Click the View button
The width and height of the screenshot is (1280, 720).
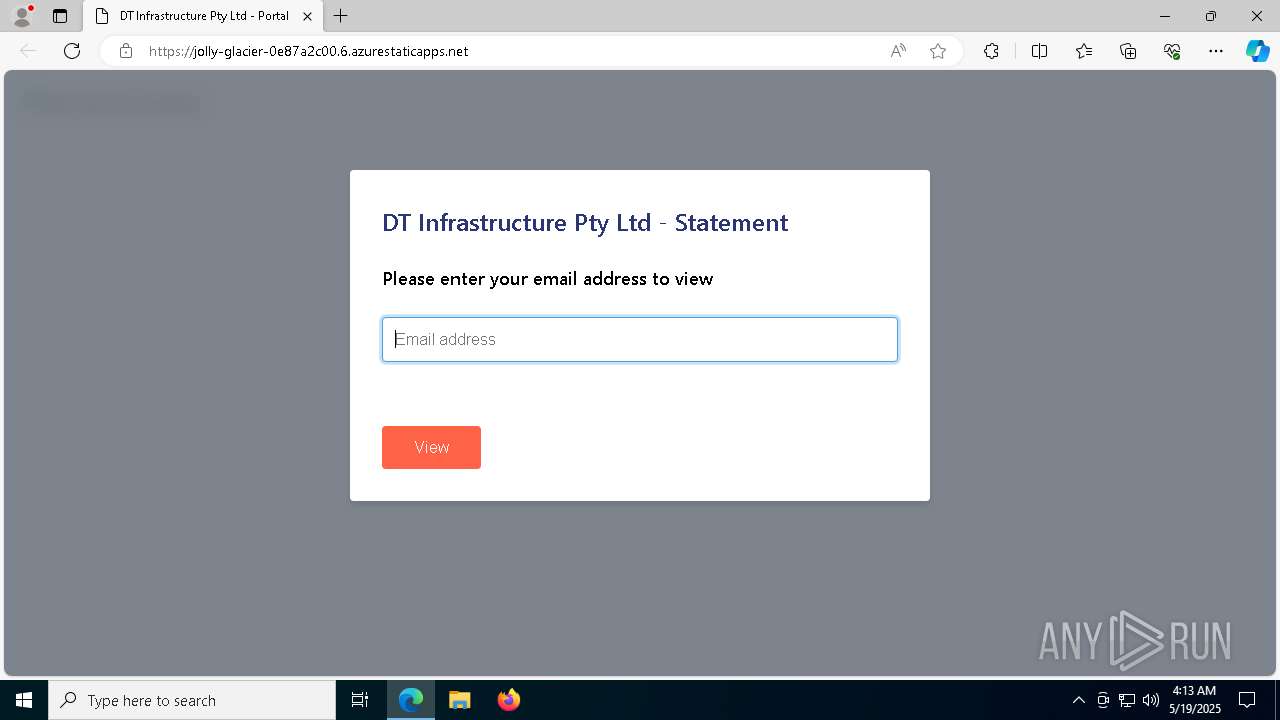pyautogui.click(x=431, y=447)
